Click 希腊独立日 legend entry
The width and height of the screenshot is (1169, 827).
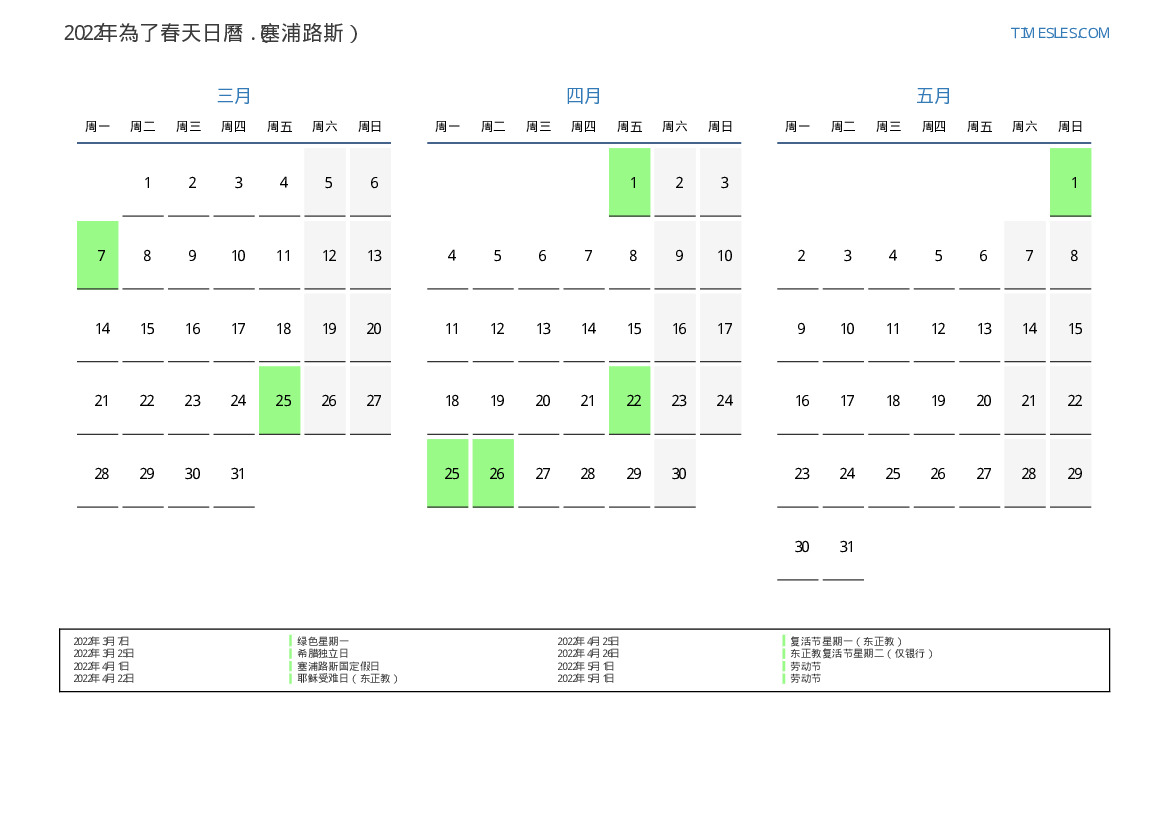[323, 653]
